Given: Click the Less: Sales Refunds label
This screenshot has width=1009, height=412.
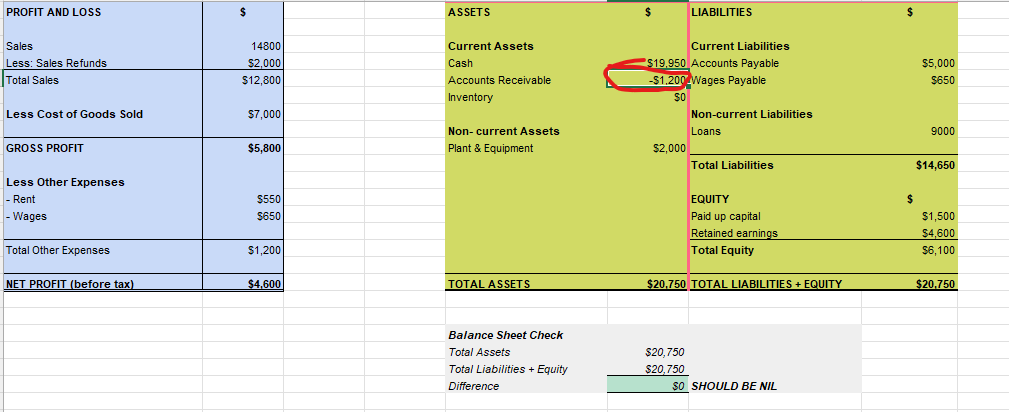Looking at the screenshot, I should 56,63.
